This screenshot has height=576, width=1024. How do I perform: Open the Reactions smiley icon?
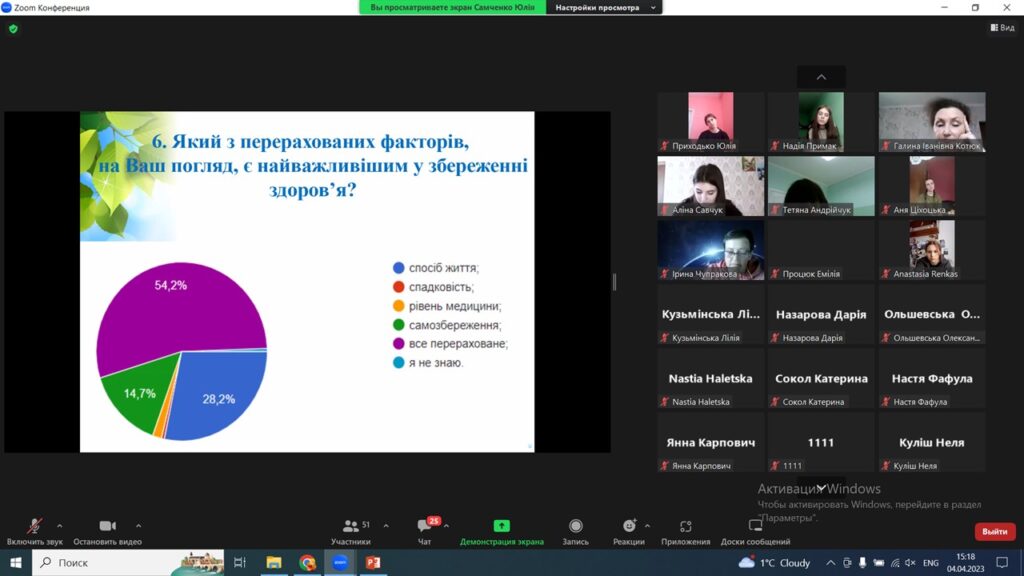tap(628, 526)
